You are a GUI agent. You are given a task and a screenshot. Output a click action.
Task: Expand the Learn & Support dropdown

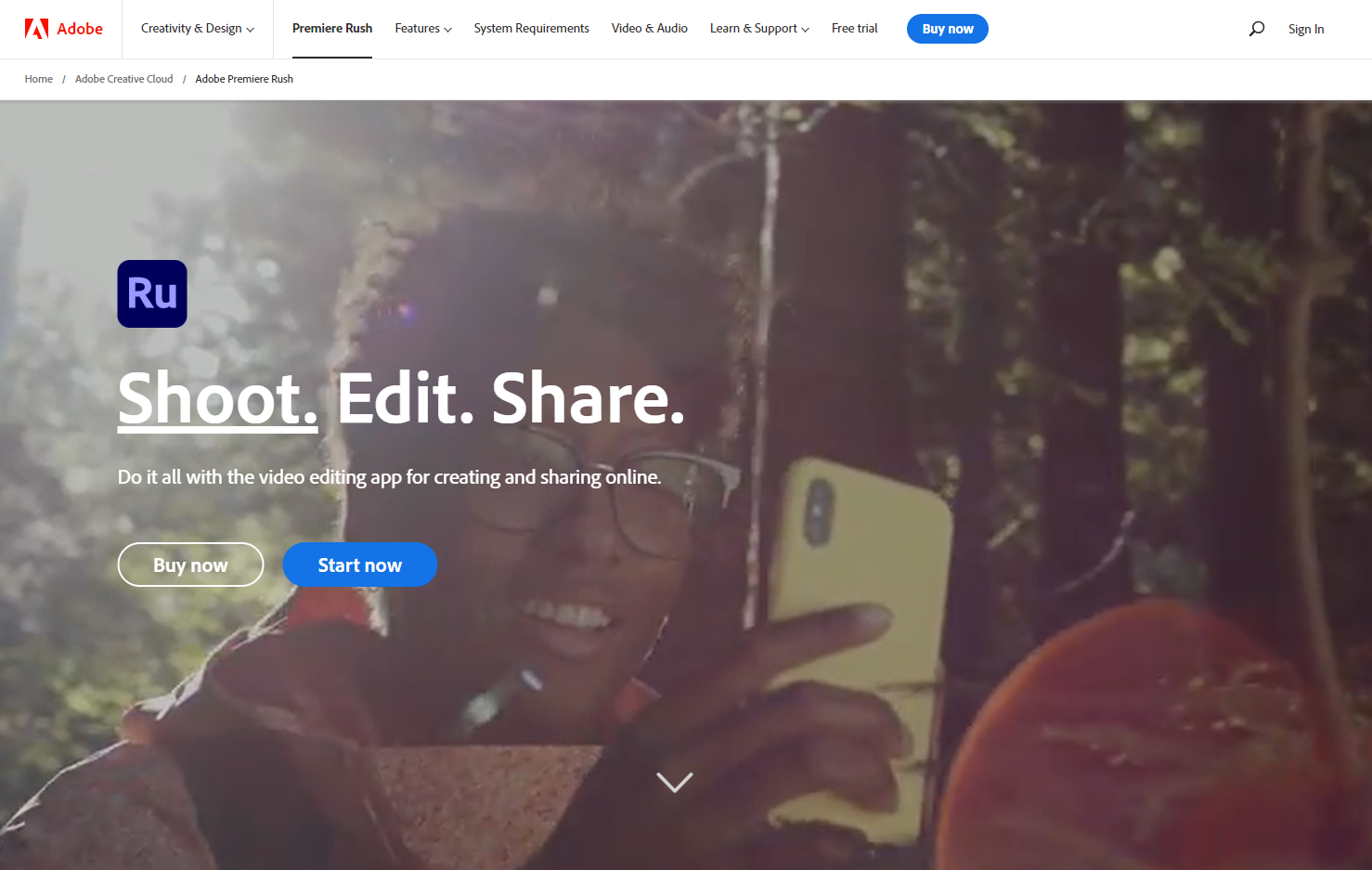[x=759, y=29]
